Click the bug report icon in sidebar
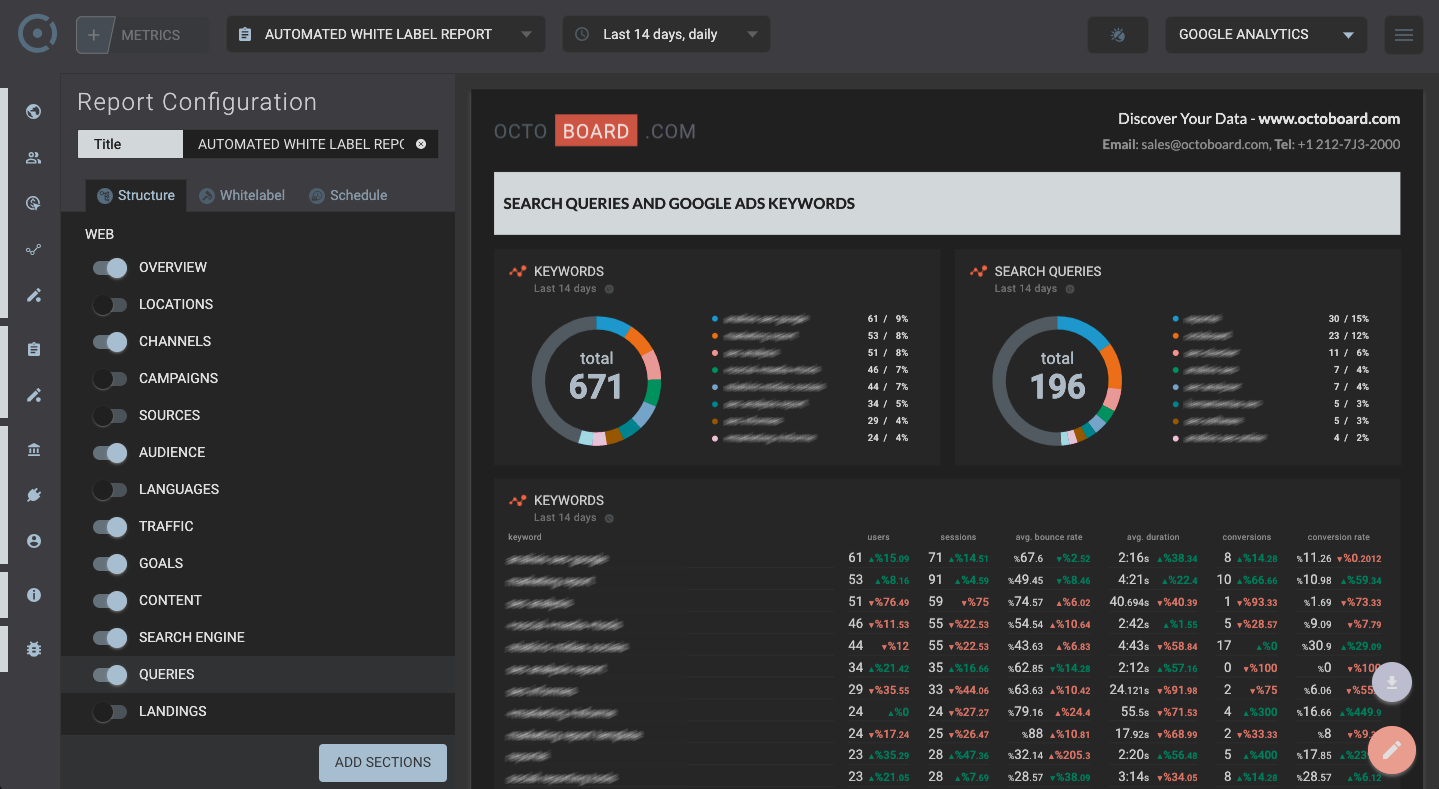This screenshot has height=789, width=1439. click(34, 649)
